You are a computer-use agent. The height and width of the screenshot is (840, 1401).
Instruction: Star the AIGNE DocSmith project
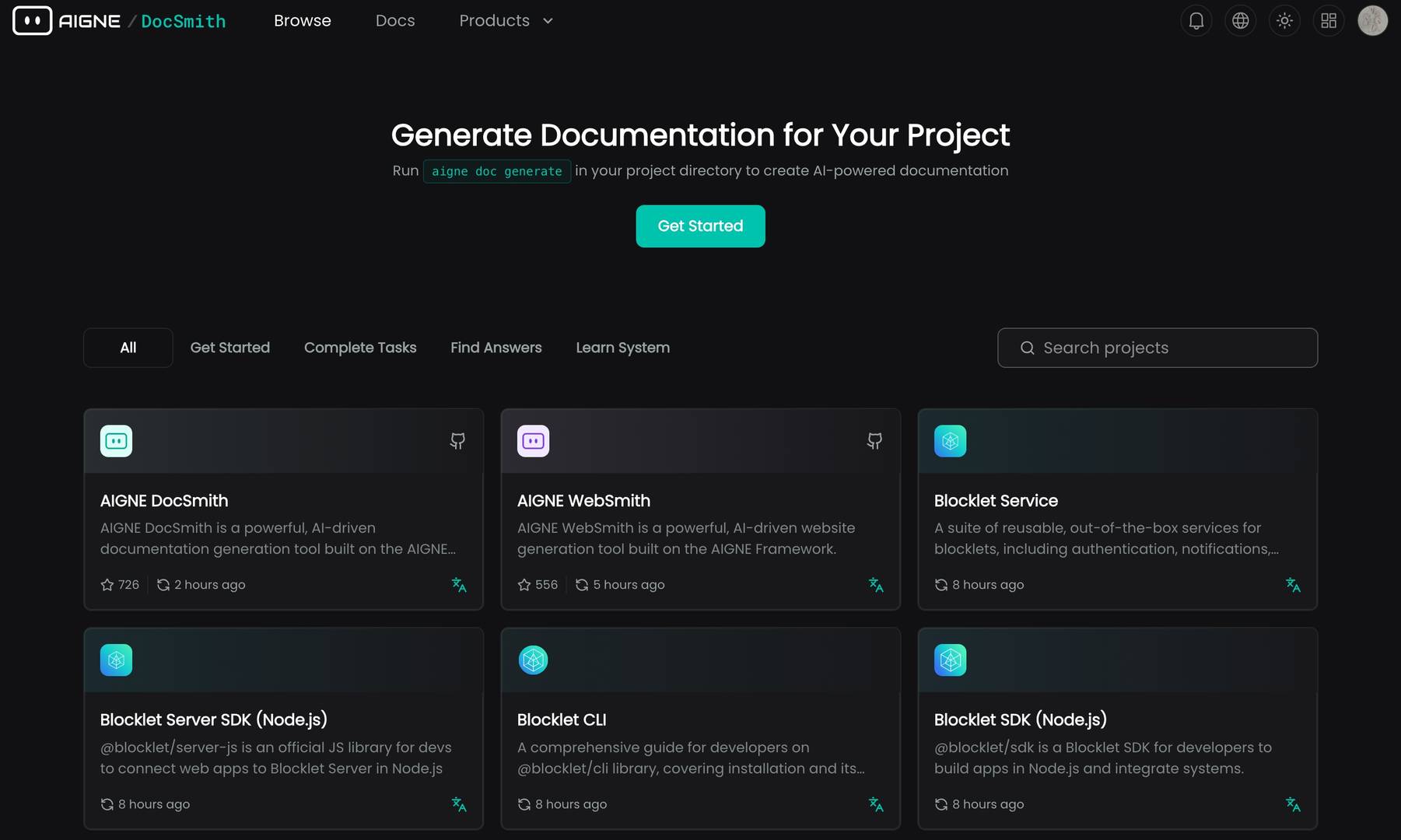107,584
